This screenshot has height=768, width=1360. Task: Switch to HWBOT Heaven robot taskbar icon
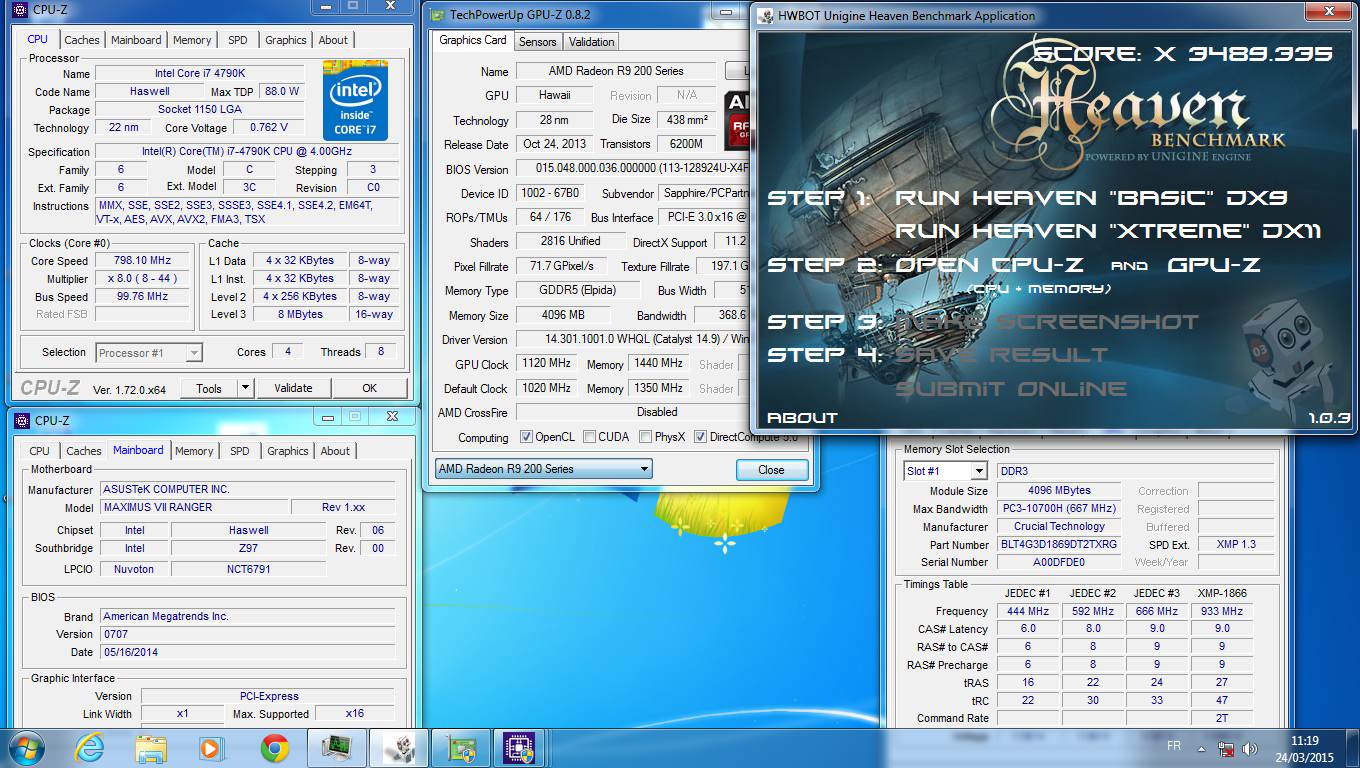(398, 748)
